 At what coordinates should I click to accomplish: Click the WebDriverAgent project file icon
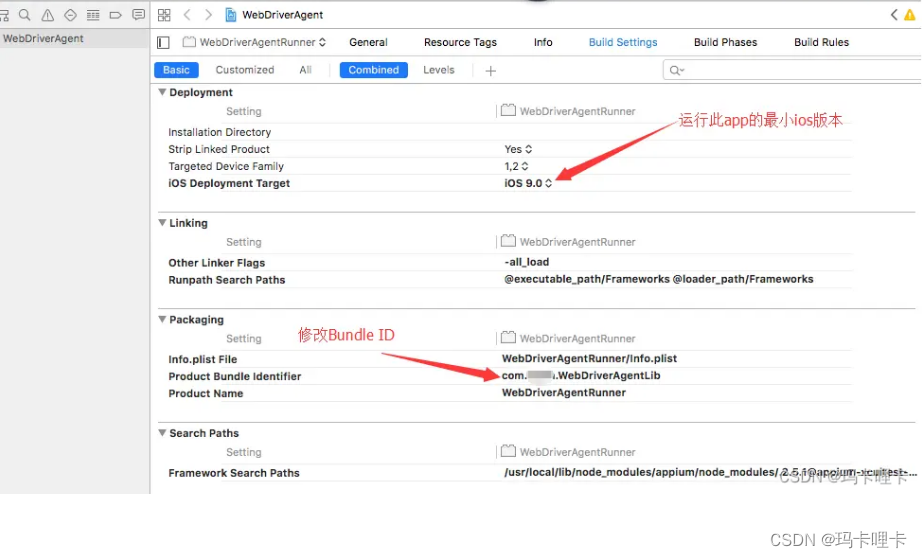click(x=230, y=15)
